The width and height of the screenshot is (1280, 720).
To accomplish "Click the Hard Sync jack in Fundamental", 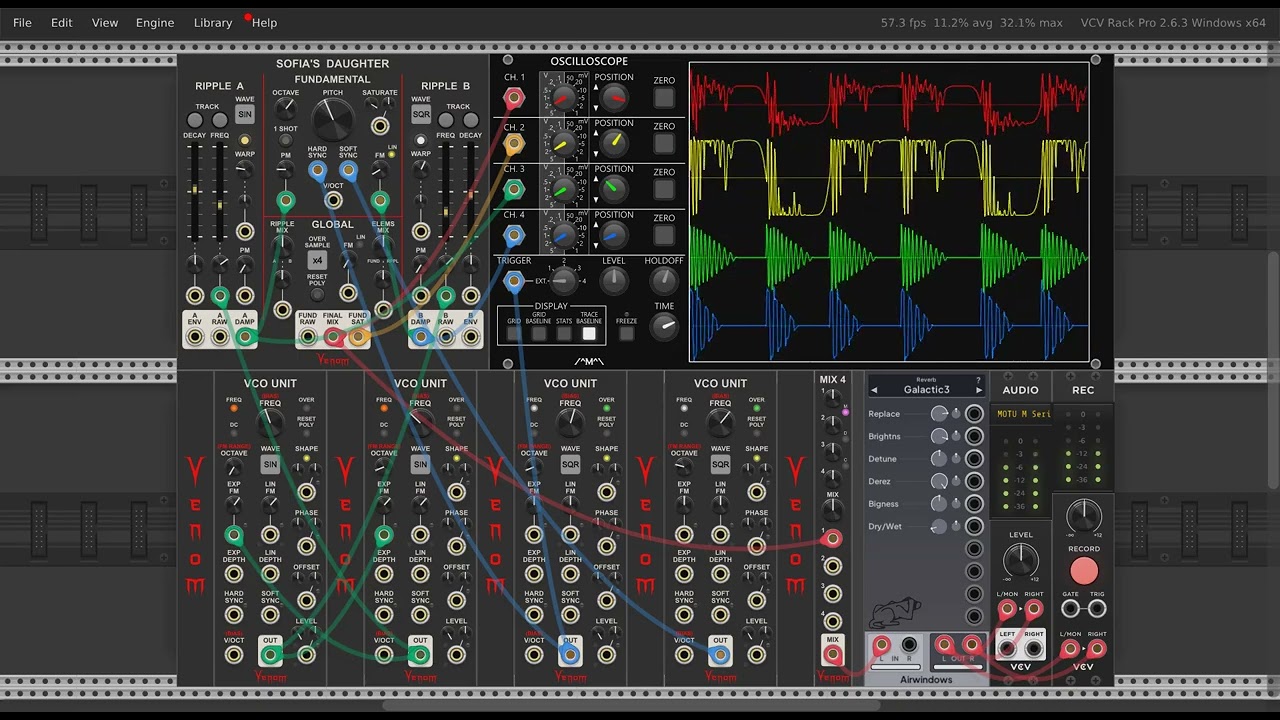I will tap(317, 171).
